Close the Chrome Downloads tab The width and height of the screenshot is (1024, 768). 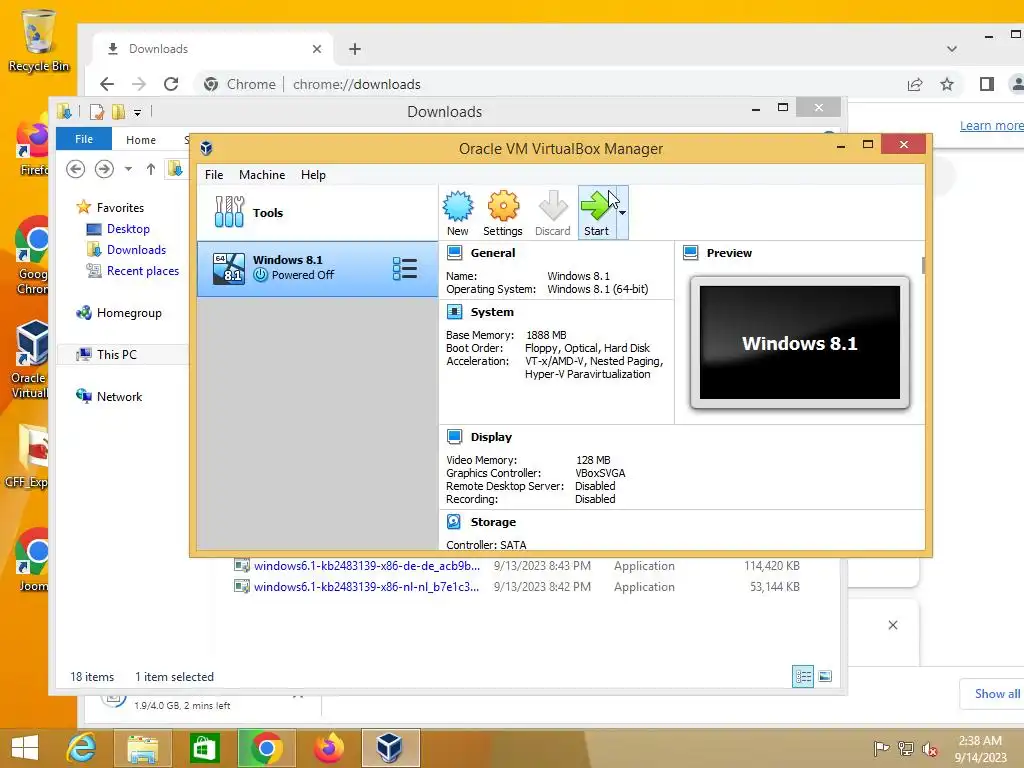click(x=317, y=49)
